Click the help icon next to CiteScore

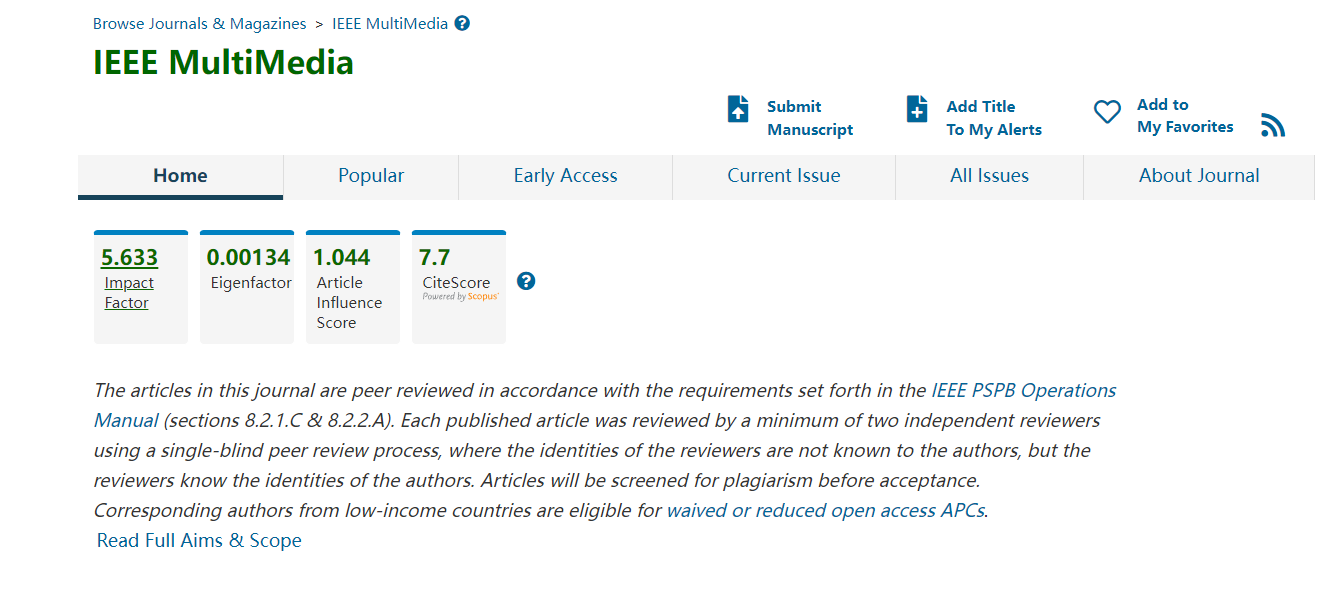click(526, 281)
